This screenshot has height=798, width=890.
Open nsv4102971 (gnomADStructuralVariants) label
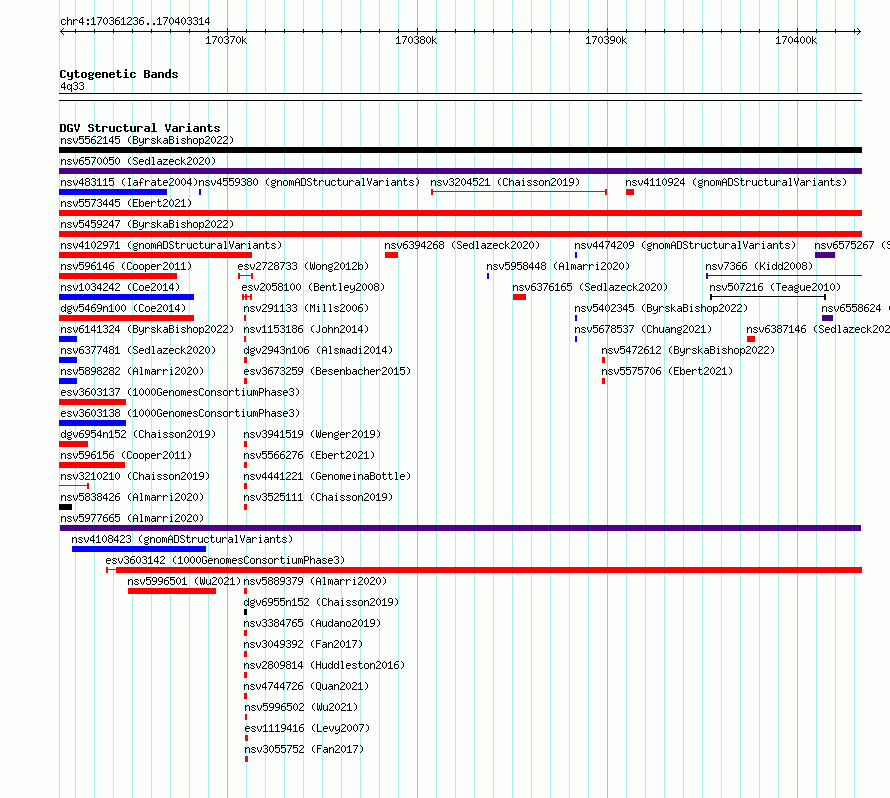coord(171,245)
